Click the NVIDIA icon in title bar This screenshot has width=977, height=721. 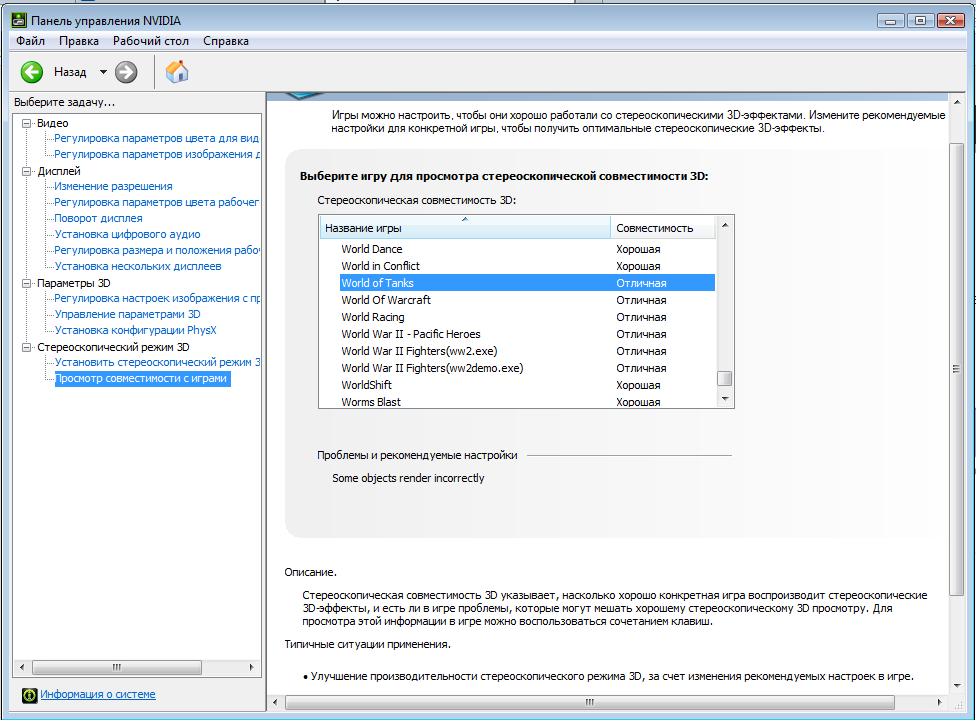point(17,20)
